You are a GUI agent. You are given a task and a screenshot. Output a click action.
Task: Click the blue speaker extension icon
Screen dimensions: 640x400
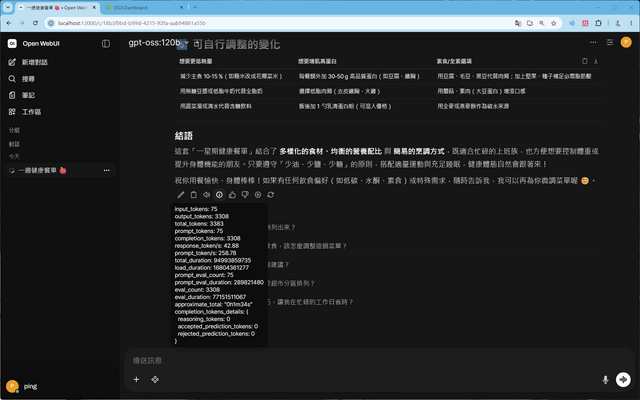tap(572, 23)
